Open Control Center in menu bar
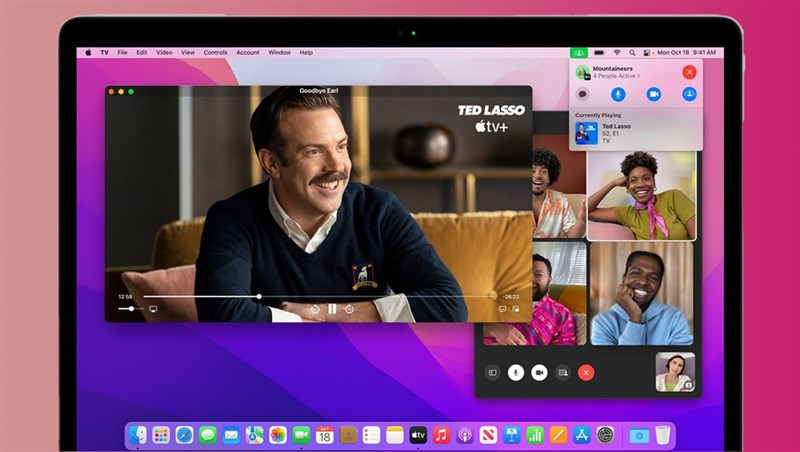The width and height of the screenshot is (800, 452). tap(647, 53)
